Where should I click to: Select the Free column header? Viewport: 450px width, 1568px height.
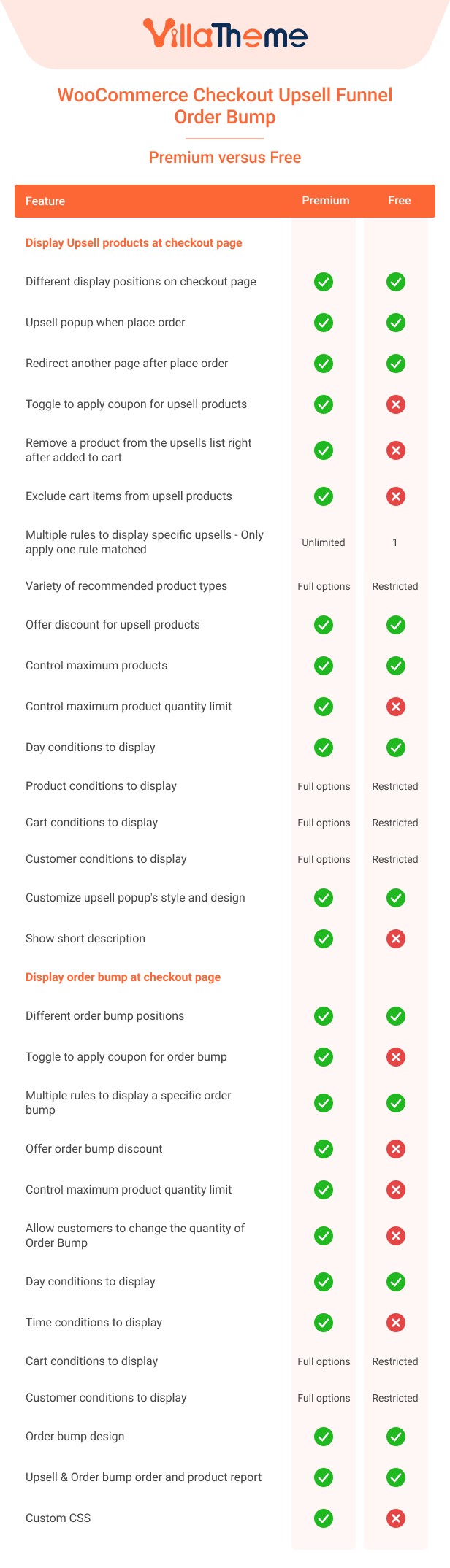400,201
